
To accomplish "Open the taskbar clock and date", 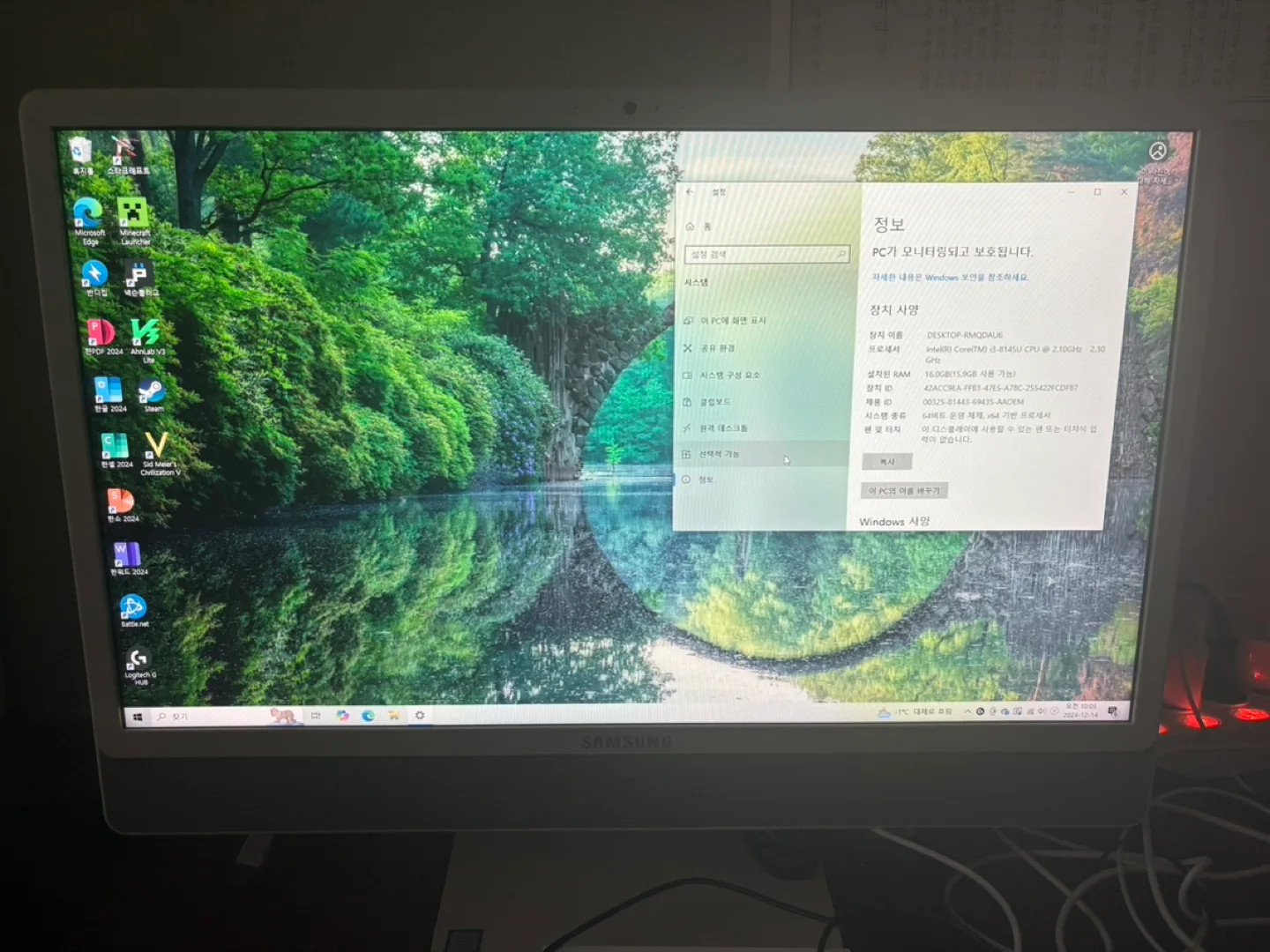I will coord(1080,710).
